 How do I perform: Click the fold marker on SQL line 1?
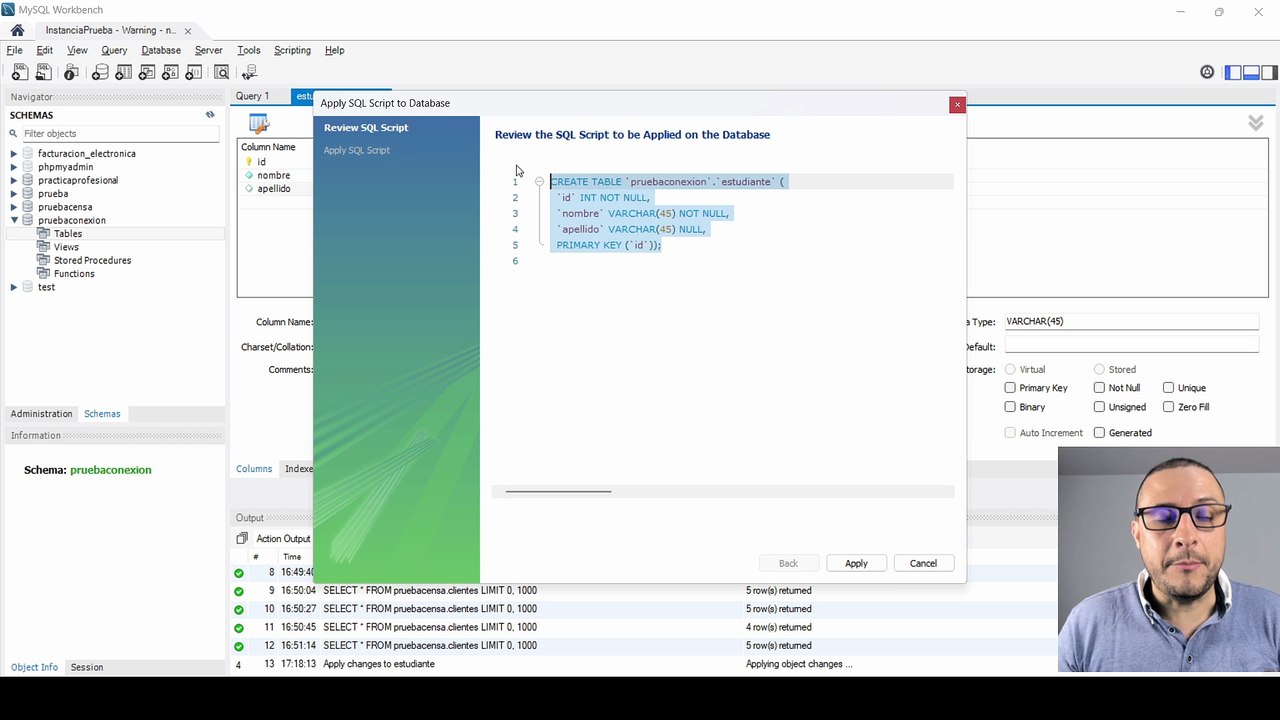(x=539, y=182)
